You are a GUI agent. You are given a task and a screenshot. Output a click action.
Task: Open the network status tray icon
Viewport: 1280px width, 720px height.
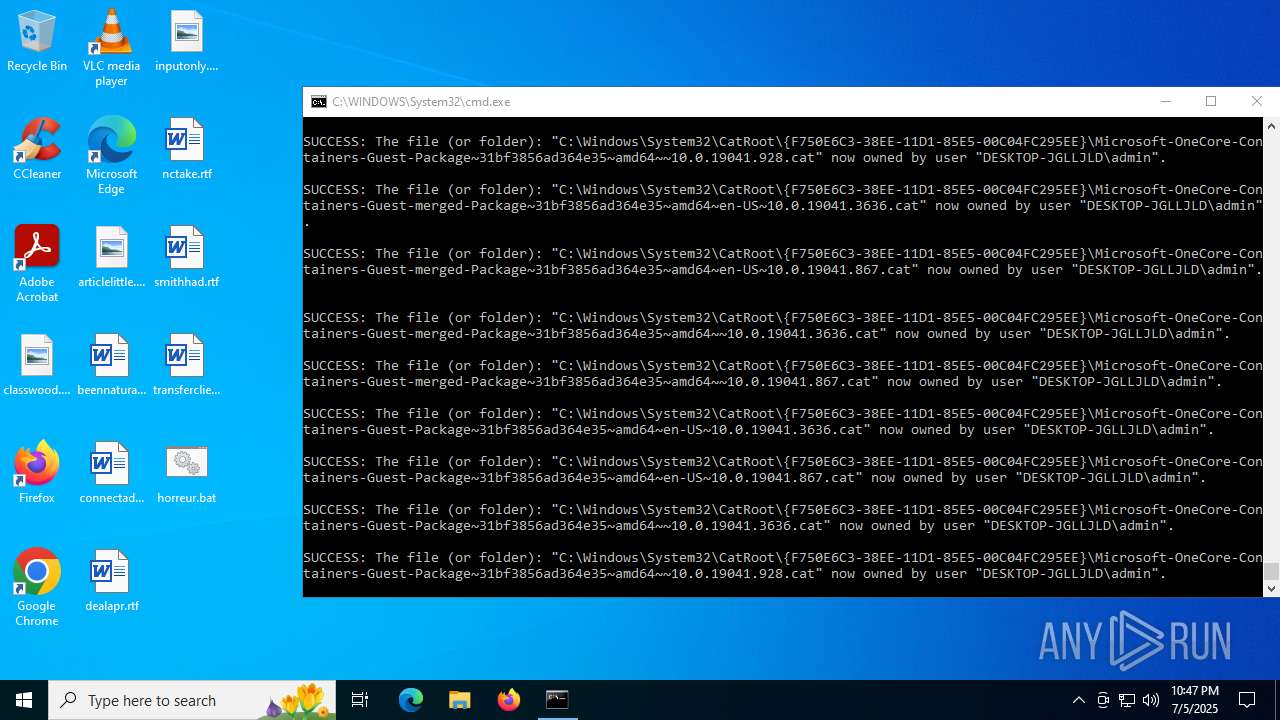pyautogui.click(x=1127, y=700)
